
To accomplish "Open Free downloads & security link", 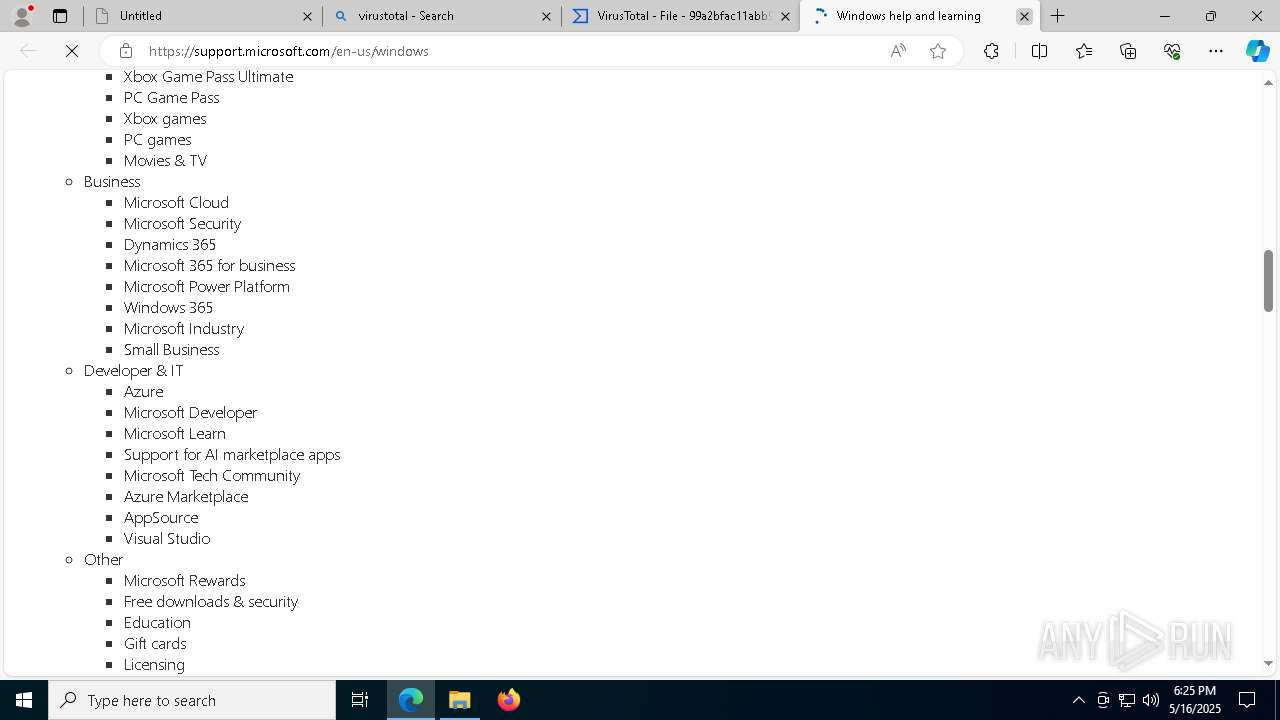I will [211, 602].
